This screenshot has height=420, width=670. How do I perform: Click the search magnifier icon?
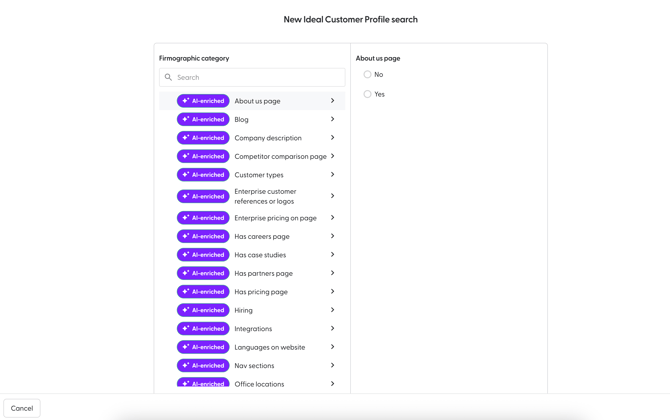169,77
